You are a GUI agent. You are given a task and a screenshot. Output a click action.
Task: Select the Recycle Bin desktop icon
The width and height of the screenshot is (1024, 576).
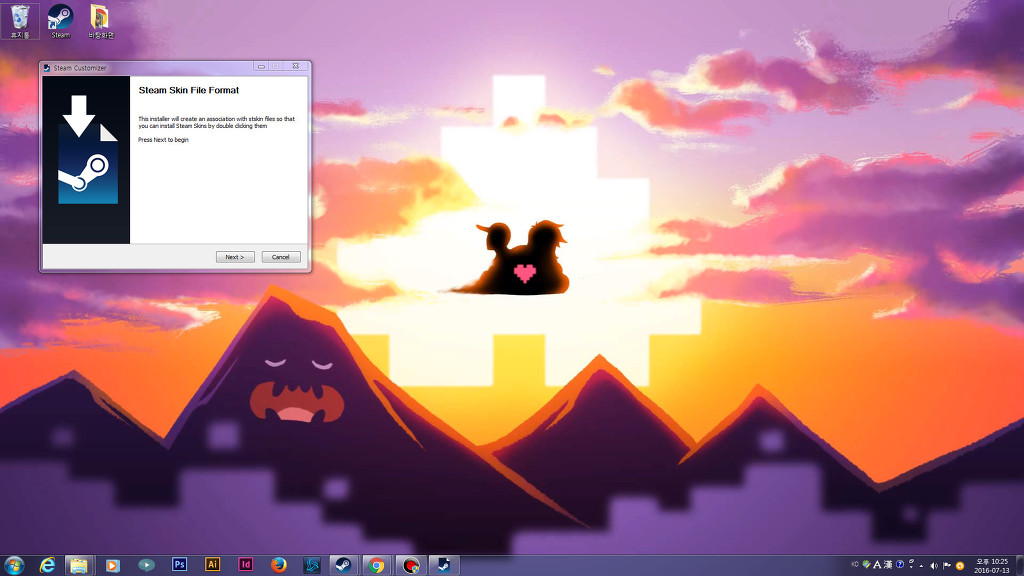tap(20, 20)
